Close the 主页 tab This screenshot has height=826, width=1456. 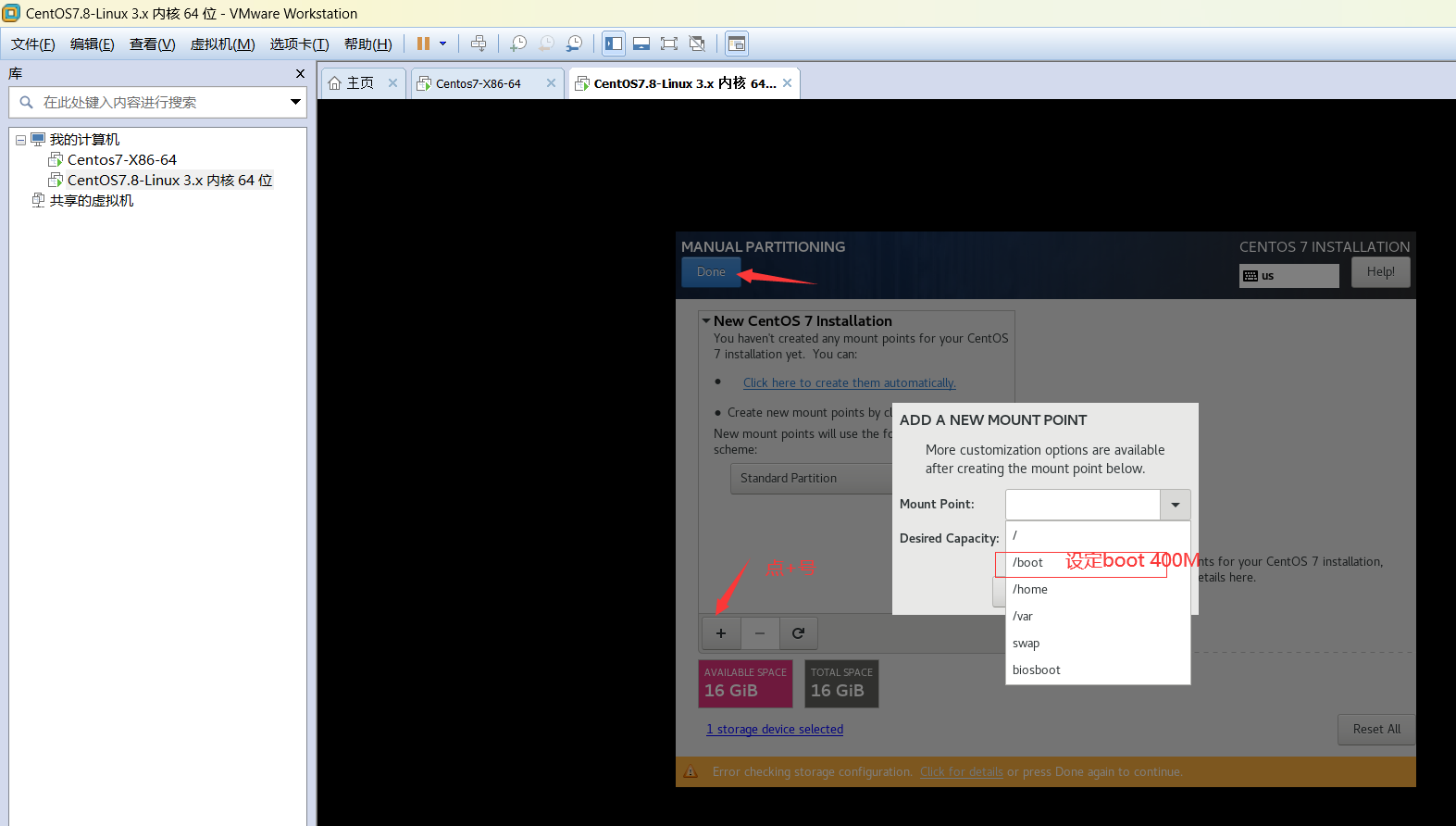(392, 82)
